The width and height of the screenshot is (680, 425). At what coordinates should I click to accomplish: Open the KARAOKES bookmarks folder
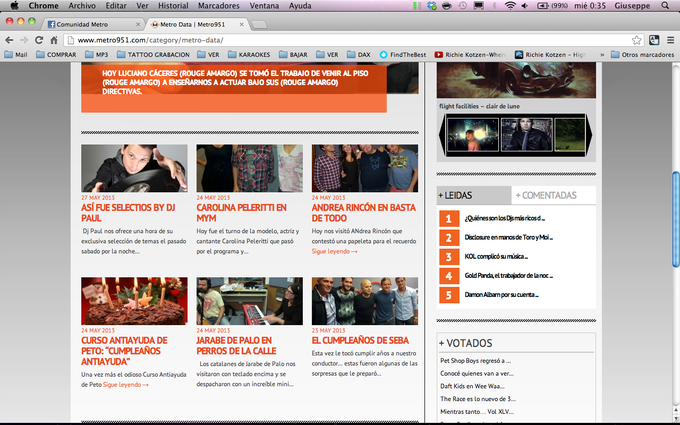[249, 55]
